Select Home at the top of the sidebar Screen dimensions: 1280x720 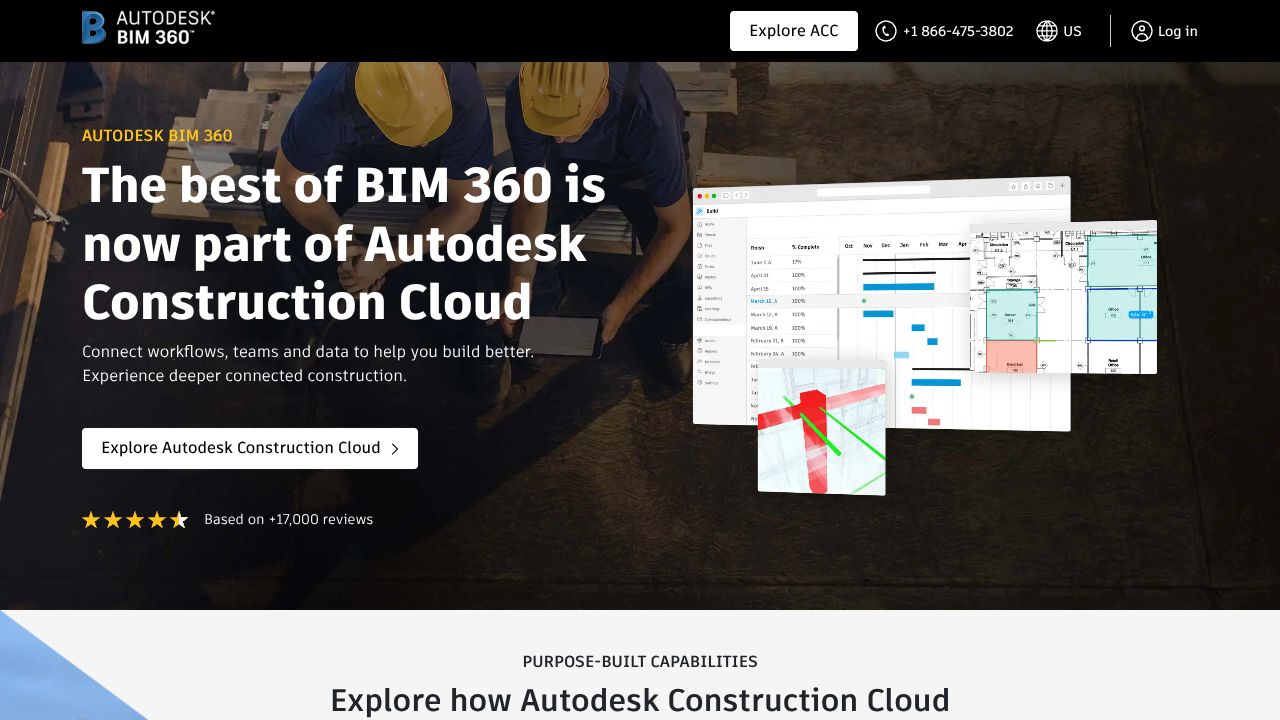(710, 223)
